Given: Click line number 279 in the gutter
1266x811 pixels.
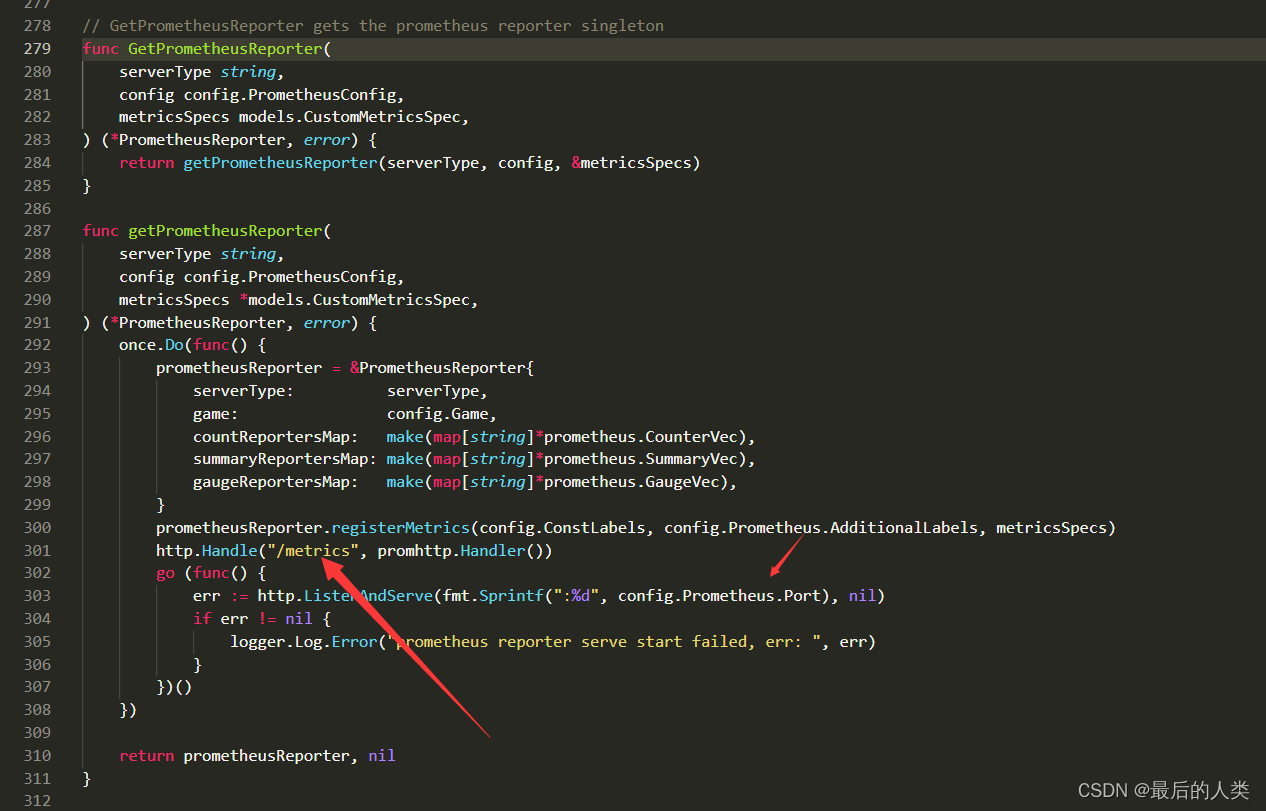Looking at the screenshot, I should click(37, 48).
